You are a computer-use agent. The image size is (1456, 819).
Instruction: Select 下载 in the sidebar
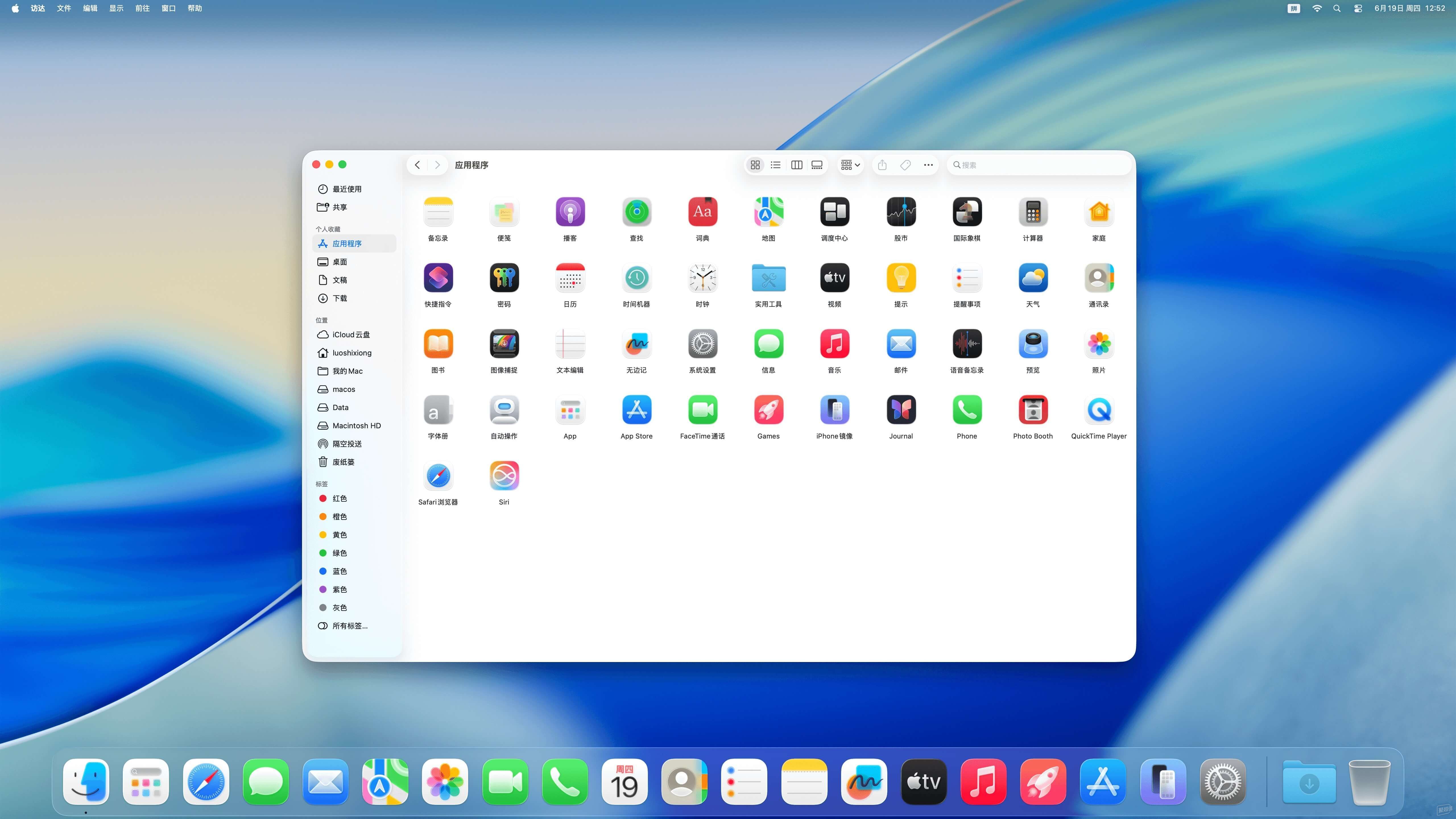point(354,298)
